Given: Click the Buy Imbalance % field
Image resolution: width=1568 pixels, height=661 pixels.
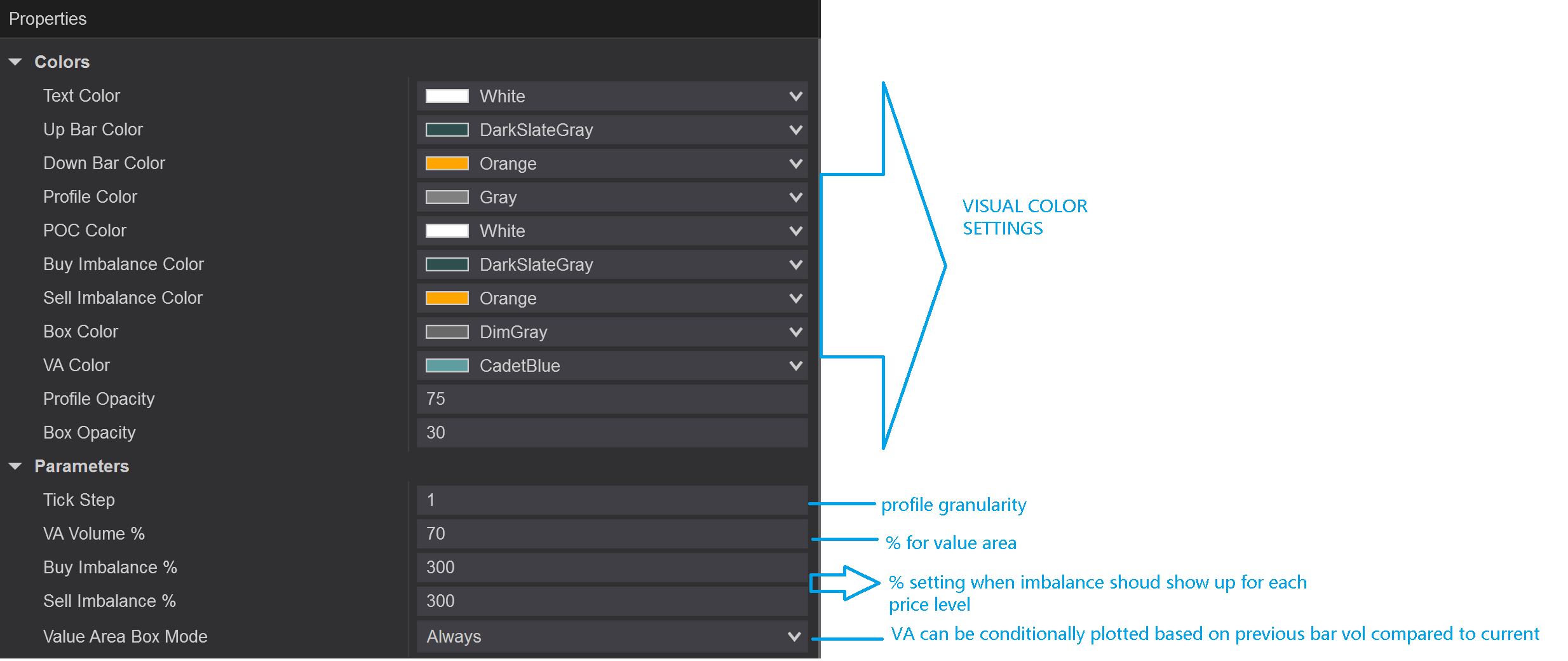Looking at the screenshot, I should click(x=610, y=568).
